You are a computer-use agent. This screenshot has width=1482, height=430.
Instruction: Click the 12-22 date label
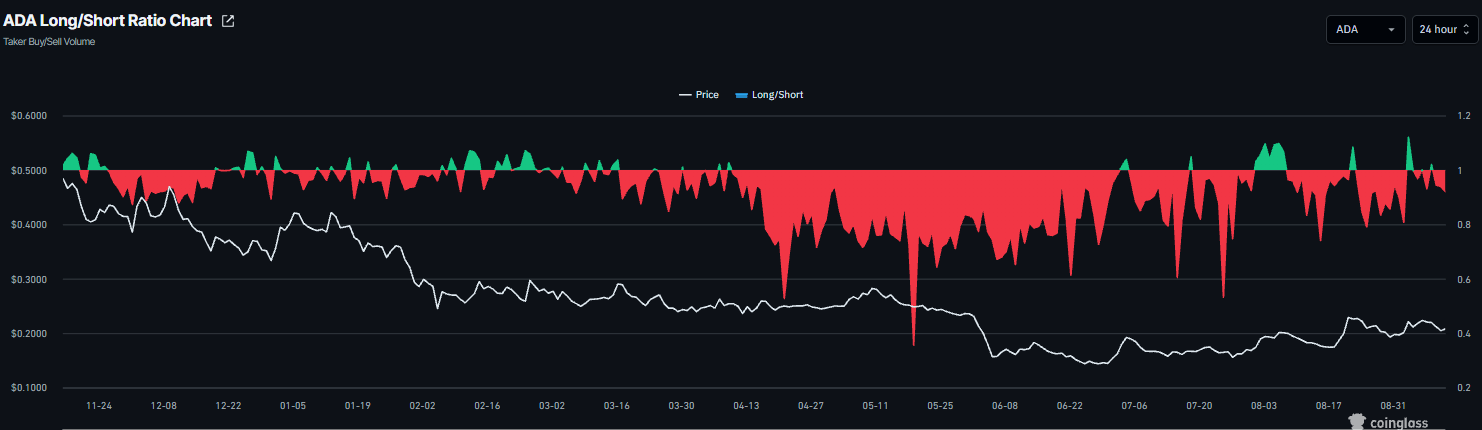click(228, 407)
